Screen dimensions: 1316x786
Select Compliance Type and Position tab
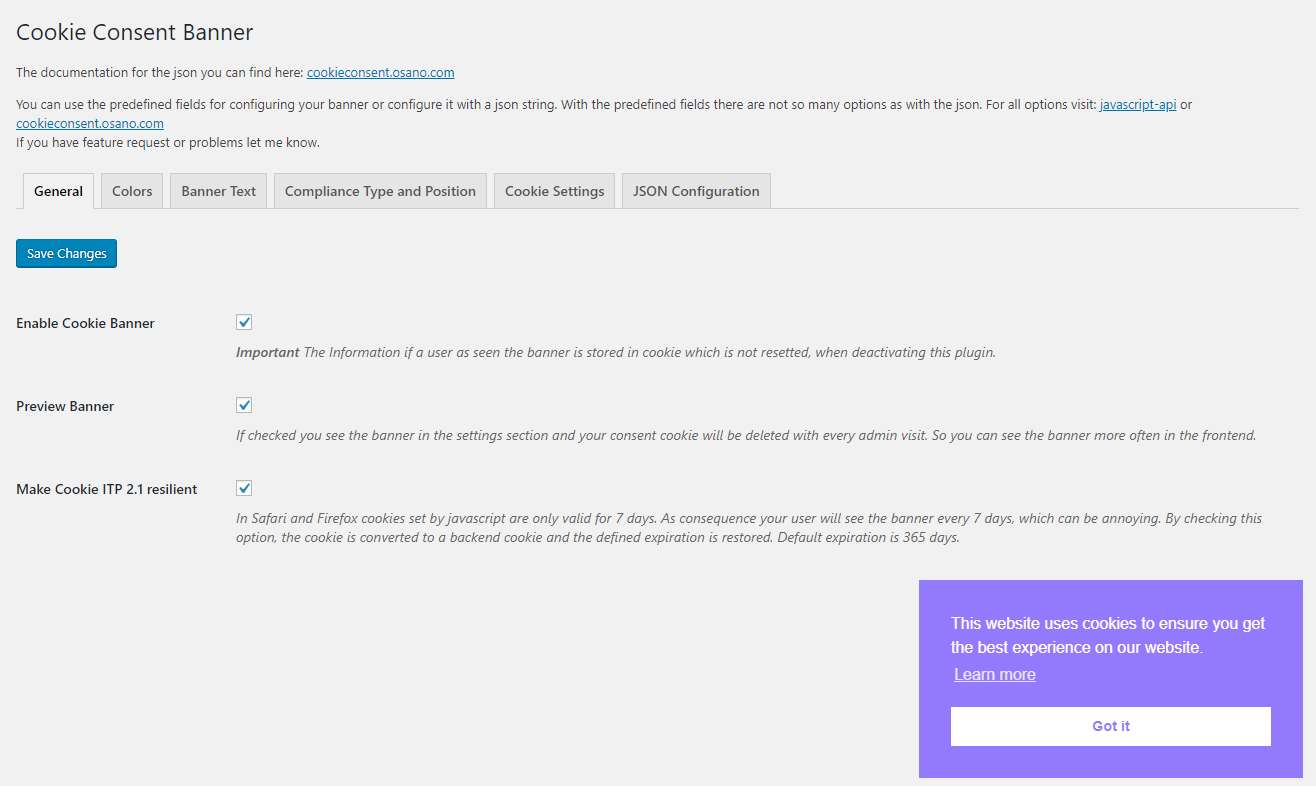(380, 191)
